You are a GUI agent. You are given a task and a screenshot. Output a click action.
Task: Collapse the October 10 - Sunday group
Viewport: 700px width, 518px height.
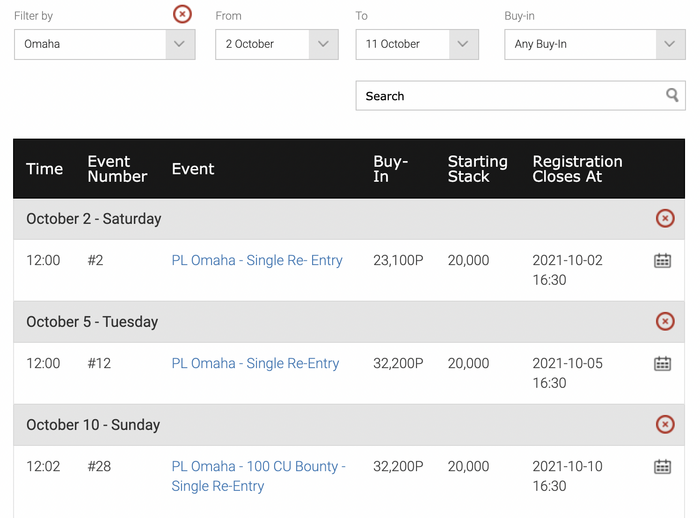[665, 424]
